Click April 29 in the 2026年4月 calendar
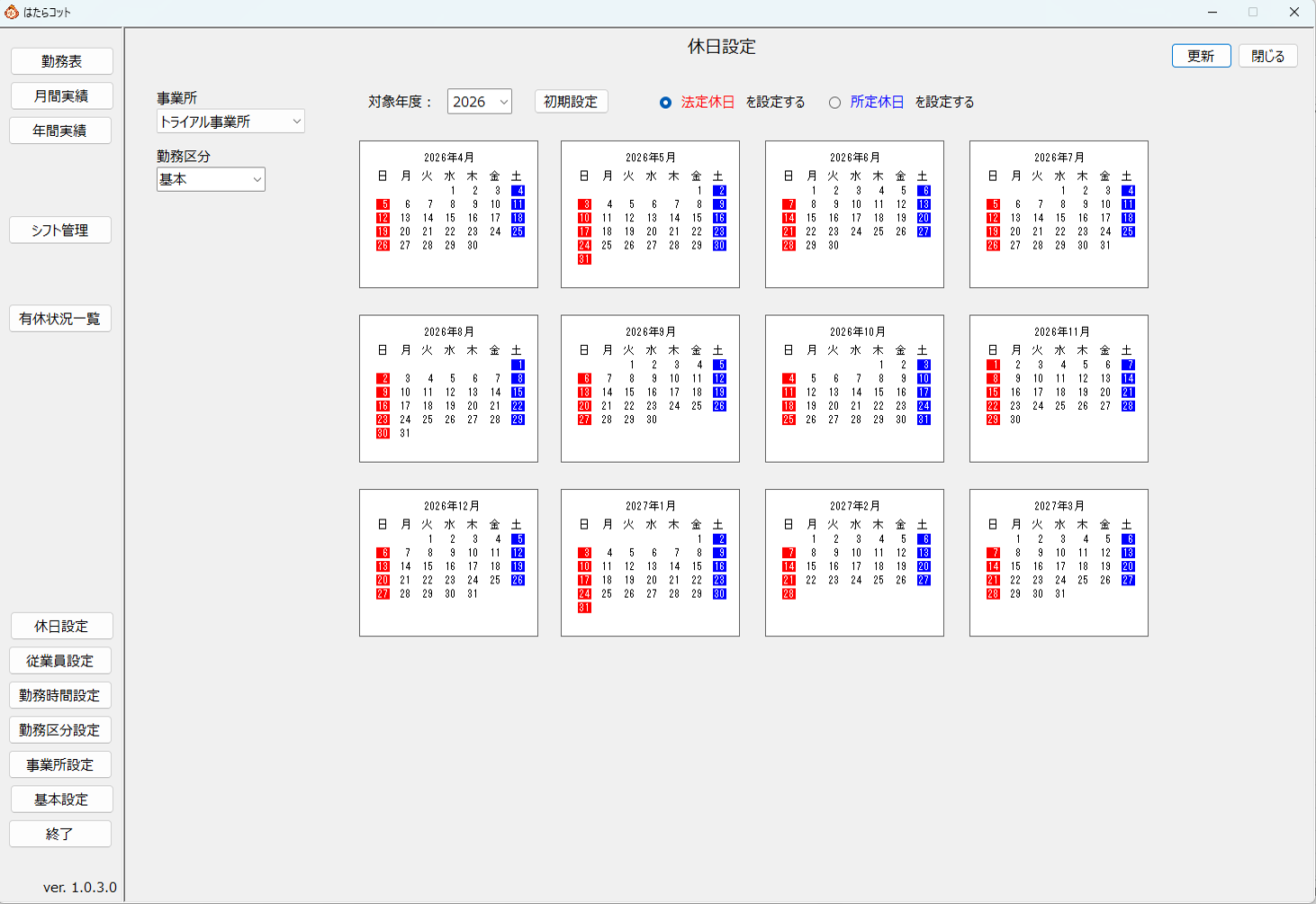1316x904 pixels. [450, 246]
